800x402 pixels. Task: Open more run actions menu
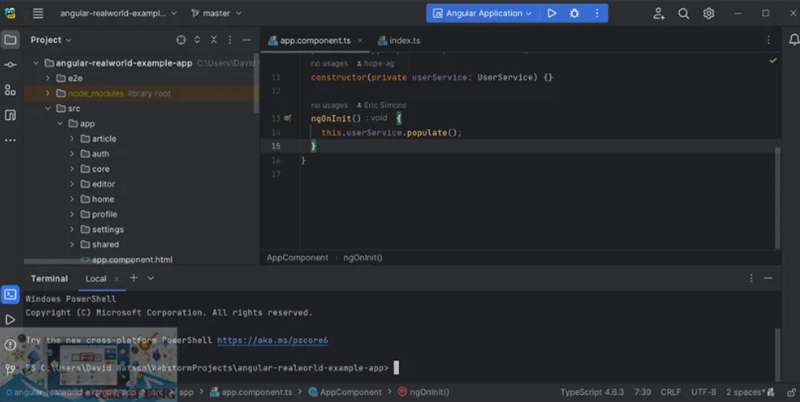[597, 13]
